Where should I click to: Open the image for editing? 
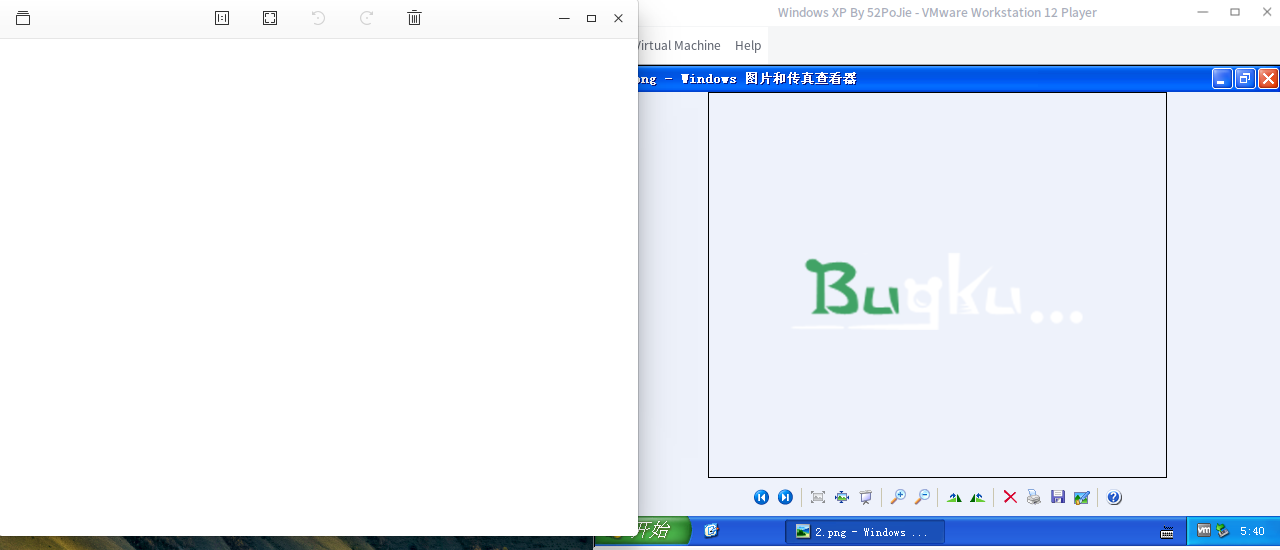1081,497
